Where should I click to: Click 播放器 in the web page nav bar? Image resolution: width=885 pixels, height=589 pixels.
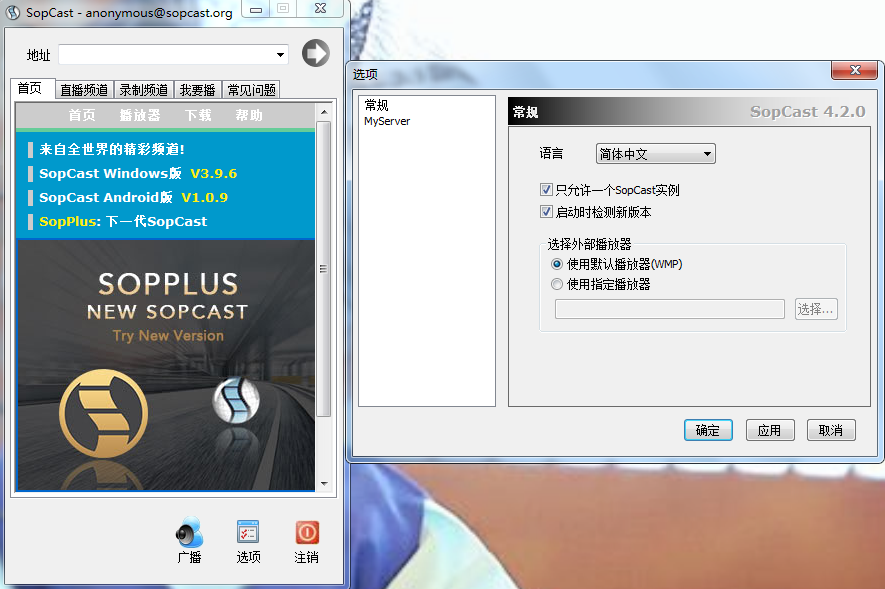pyautogui.click(x=140, y=115)
